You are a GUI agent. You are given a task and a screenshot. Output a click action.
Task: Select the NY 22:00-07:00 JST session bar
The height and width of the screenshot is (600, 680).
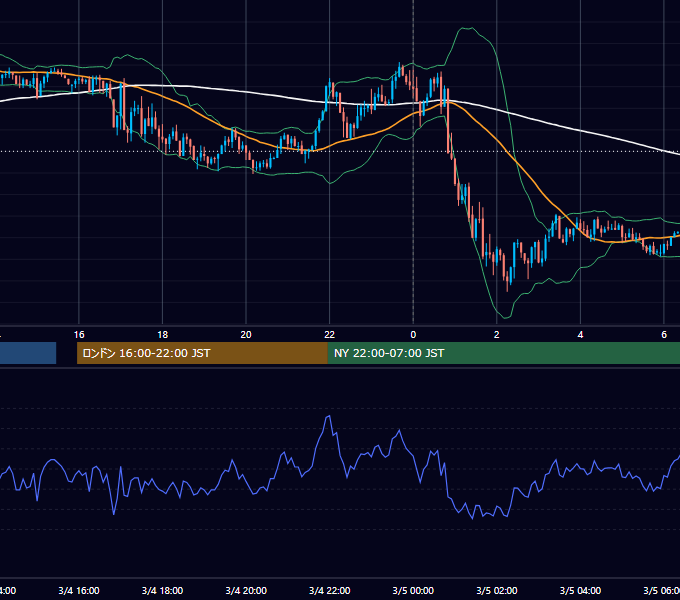(503, 353)
